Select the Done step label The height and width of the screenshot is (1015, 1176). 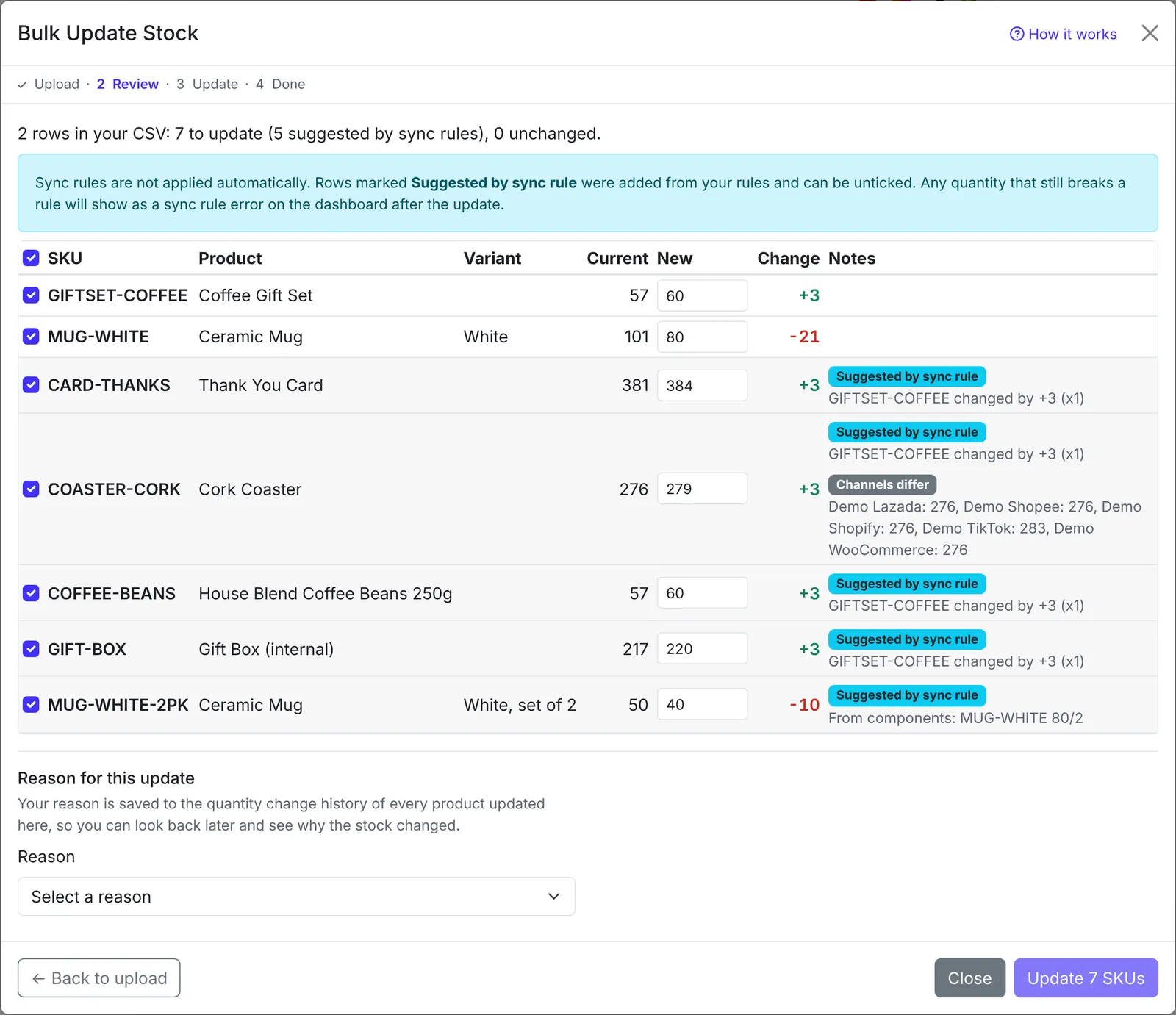point(280,84)
